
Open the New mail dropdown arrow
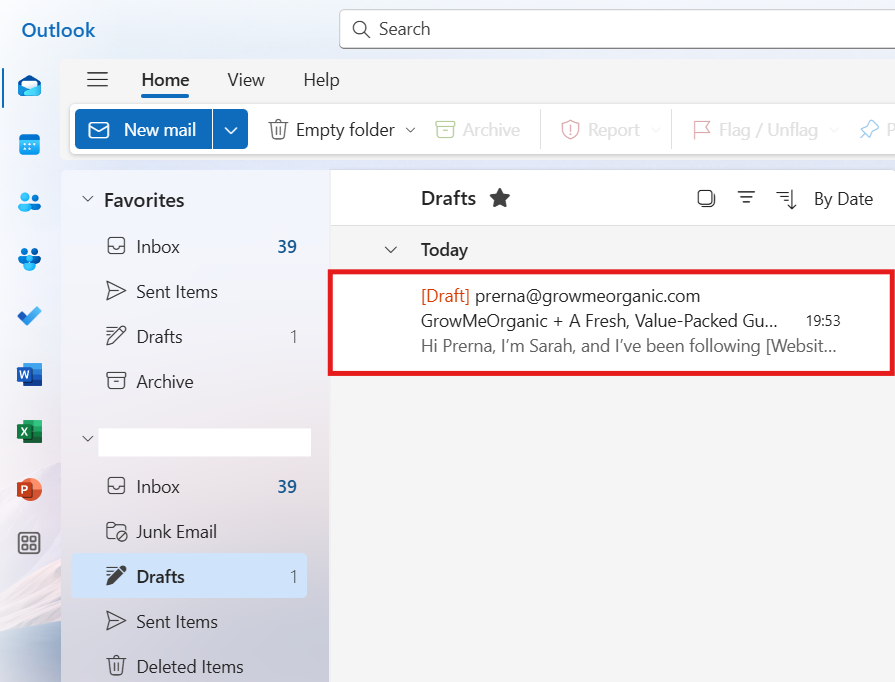(231, 130)
